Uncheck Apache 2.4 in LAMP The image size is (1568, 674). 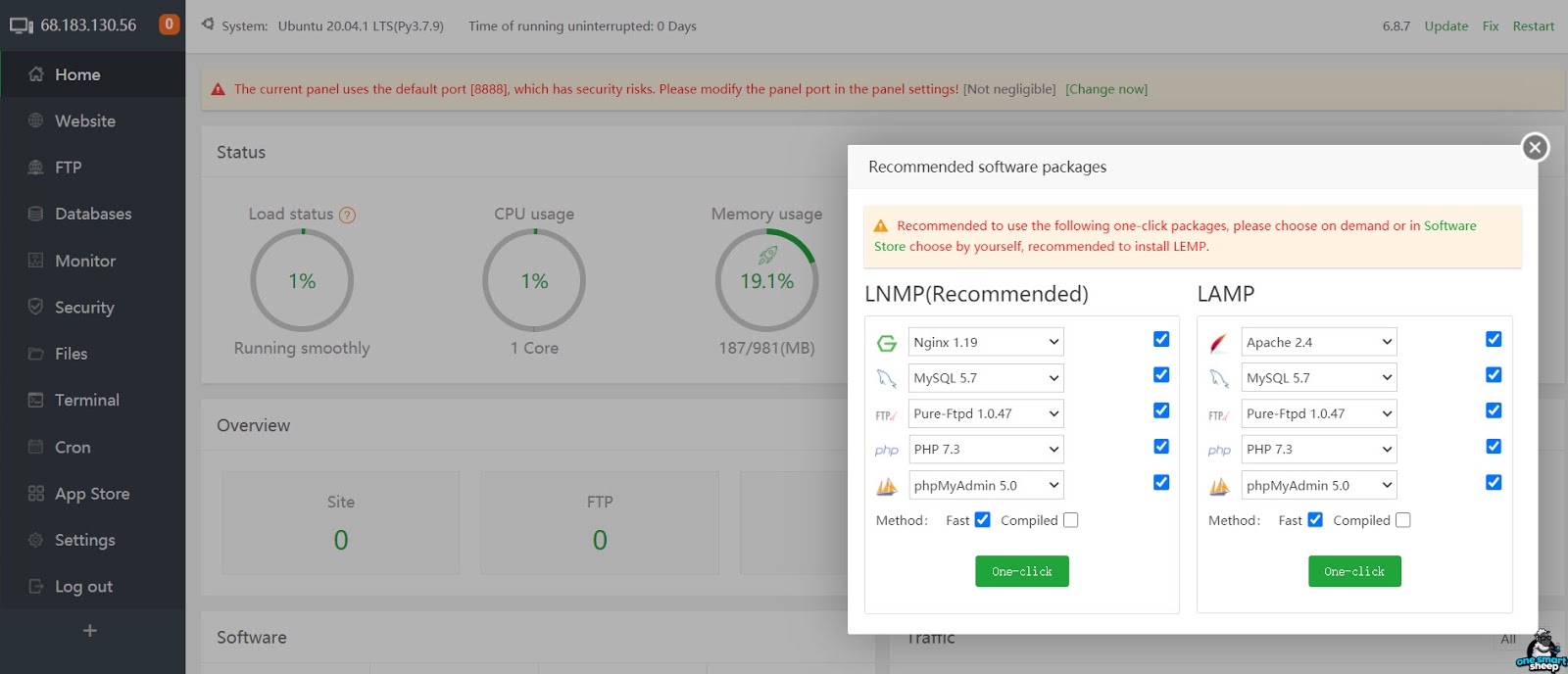(x=1494, y=339)
